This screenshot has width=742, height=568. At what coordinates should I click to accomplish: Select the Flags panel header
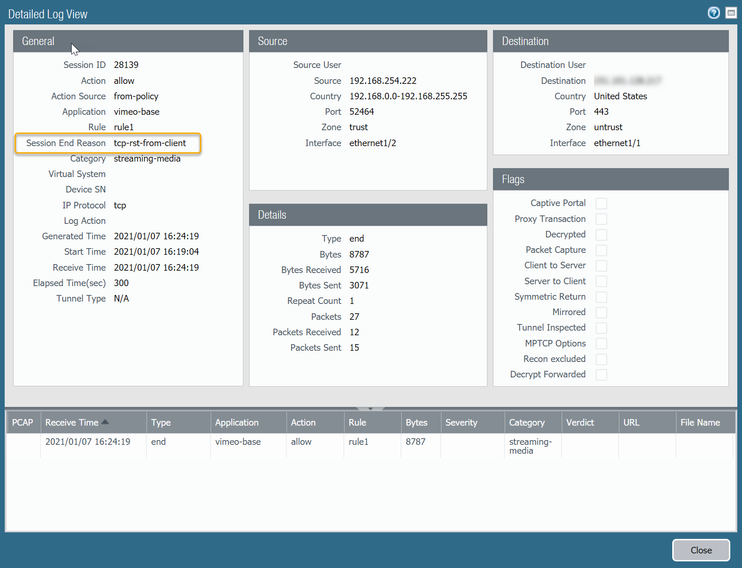click(x=609, y=179)
